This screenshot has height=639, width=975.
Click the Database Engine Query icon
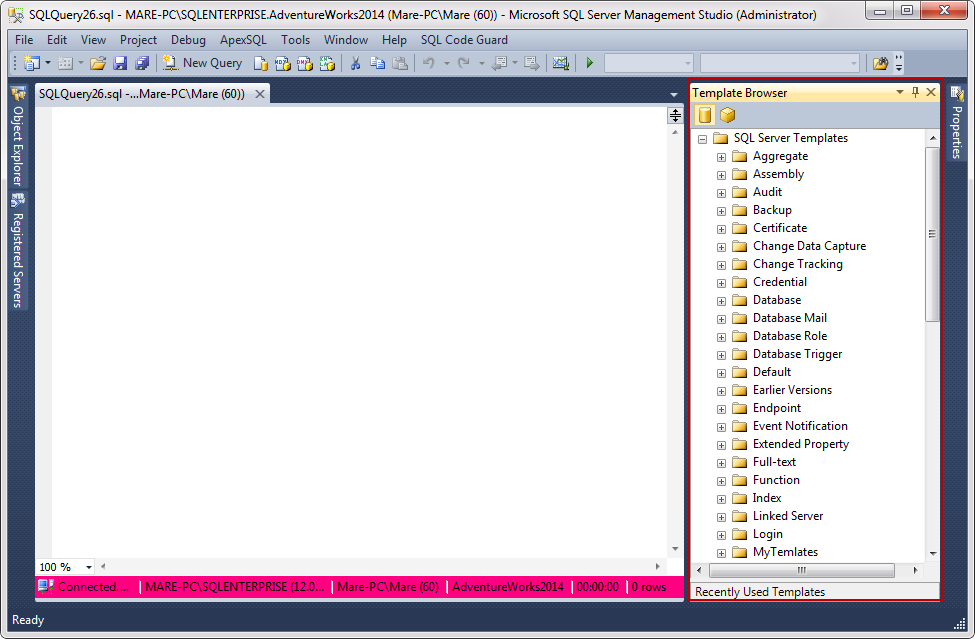tap(261, 63)
